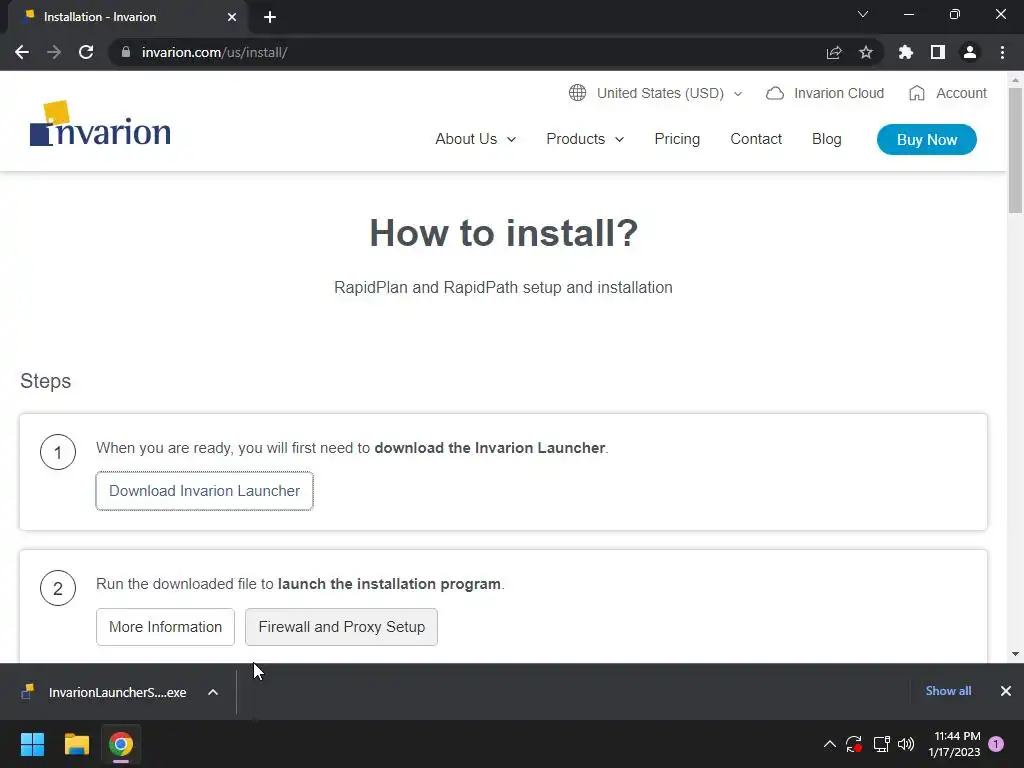
Task: Open the Chrome three-dot menu
Action: click(x=1002, y=52)
